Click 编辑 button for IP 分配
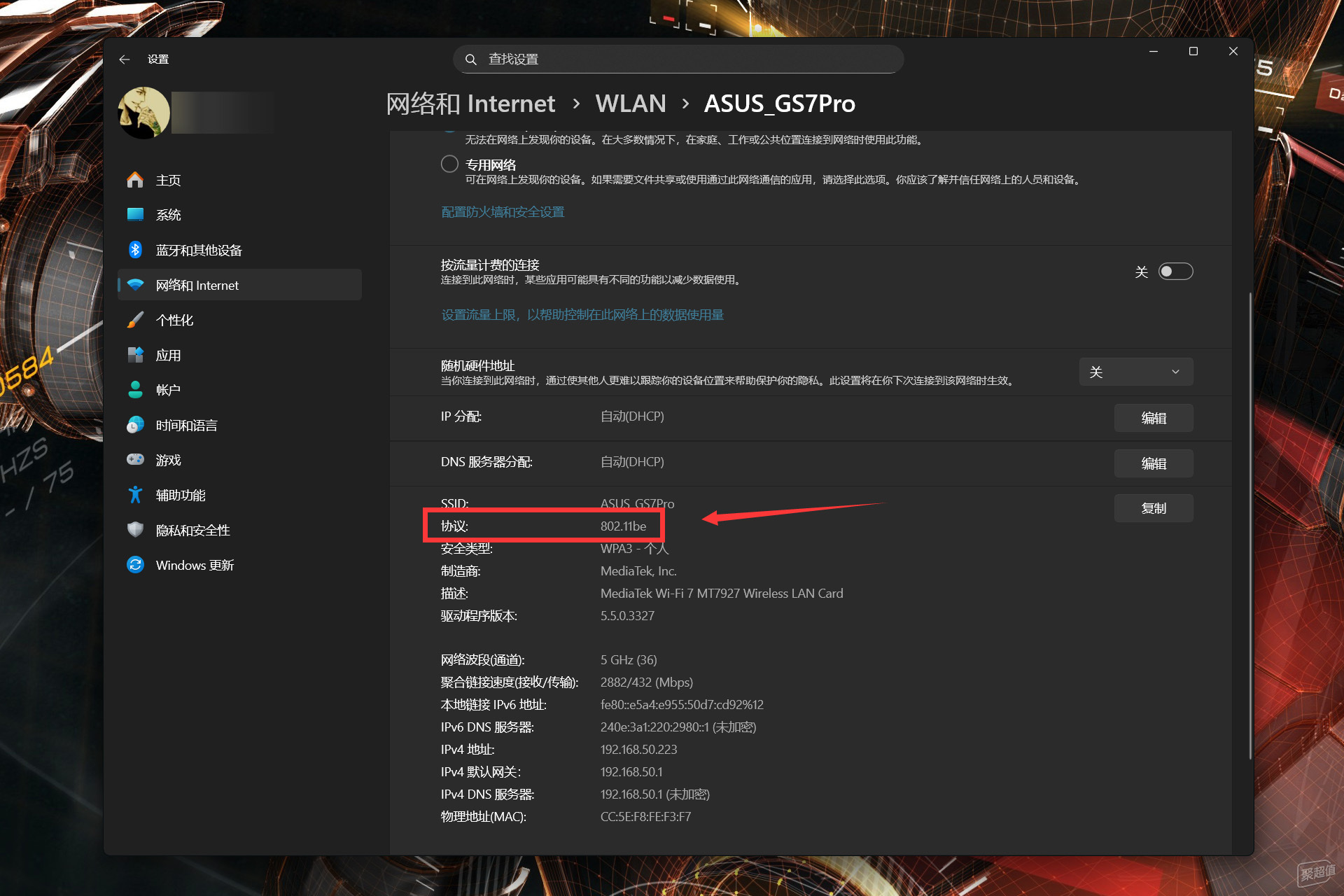This screenshot has height=896, width=1344. click(x=1154, y=418)
